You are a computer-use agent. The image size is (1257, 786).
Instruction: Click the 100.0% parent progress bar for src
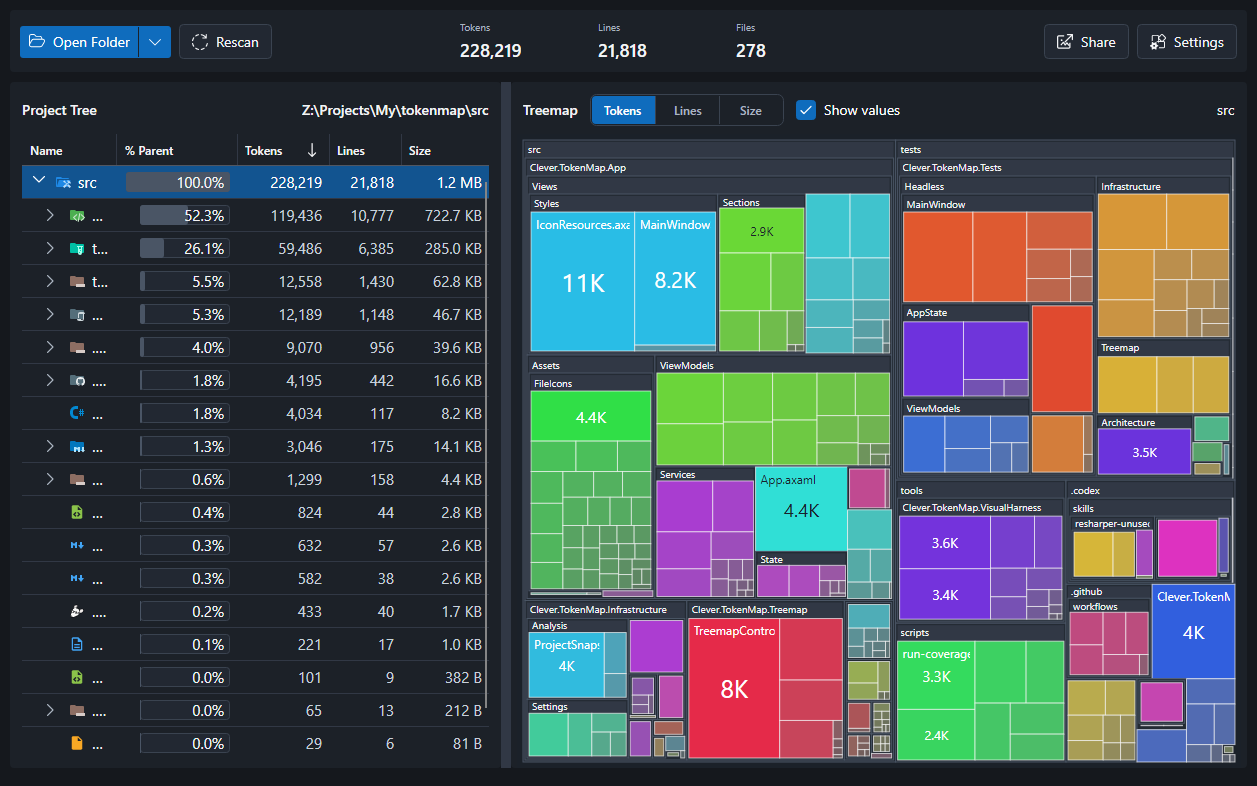tap(177, 181)
